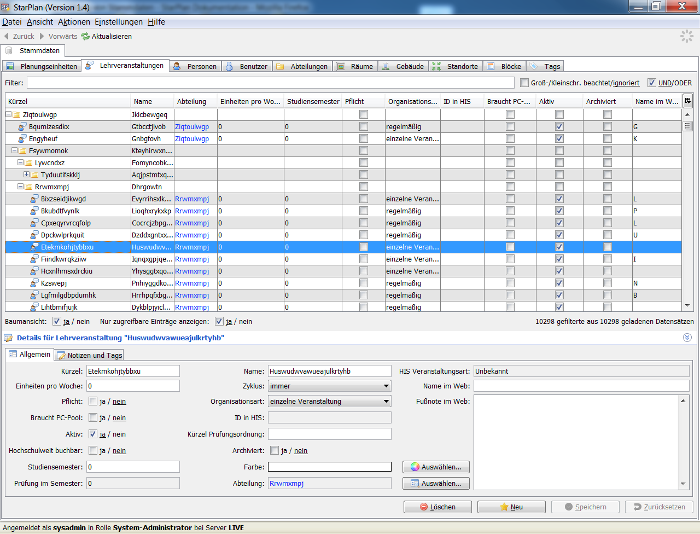Click the course icon of Kzswepj row
700x534 pixels.
tap(35, 284)
